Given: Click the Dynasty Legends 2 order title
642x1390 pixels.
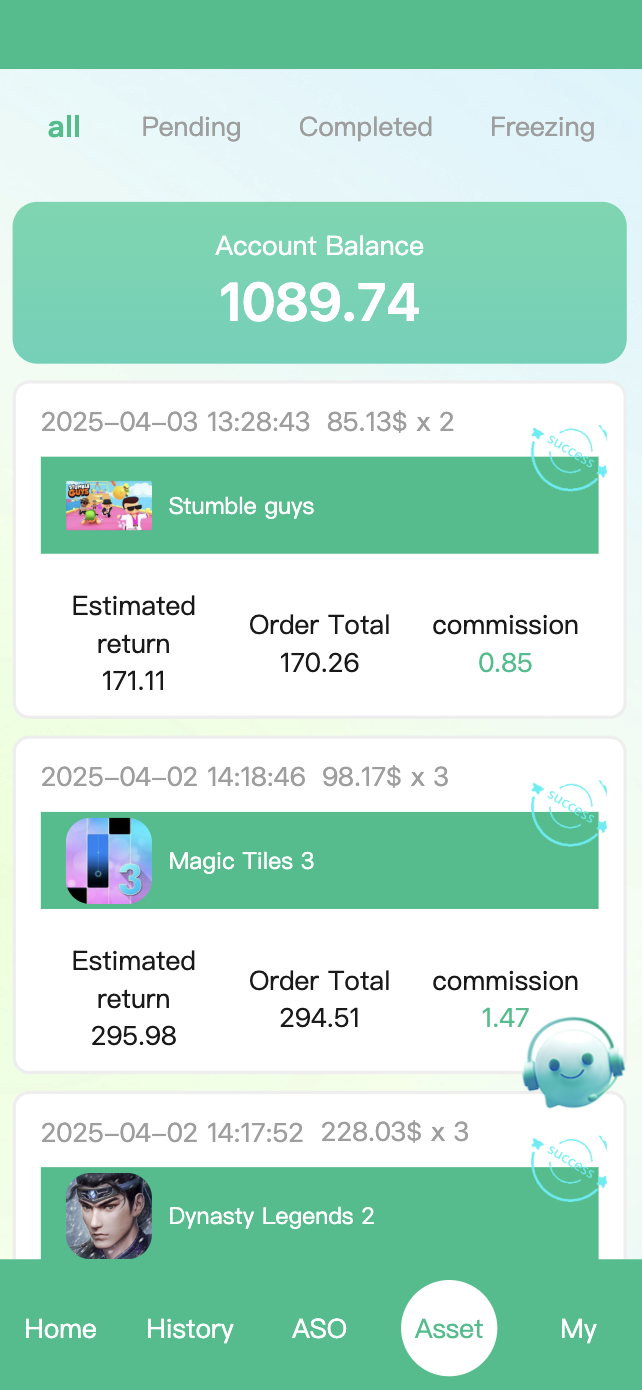Looking at the screenshot, I should coord(271,1216).
